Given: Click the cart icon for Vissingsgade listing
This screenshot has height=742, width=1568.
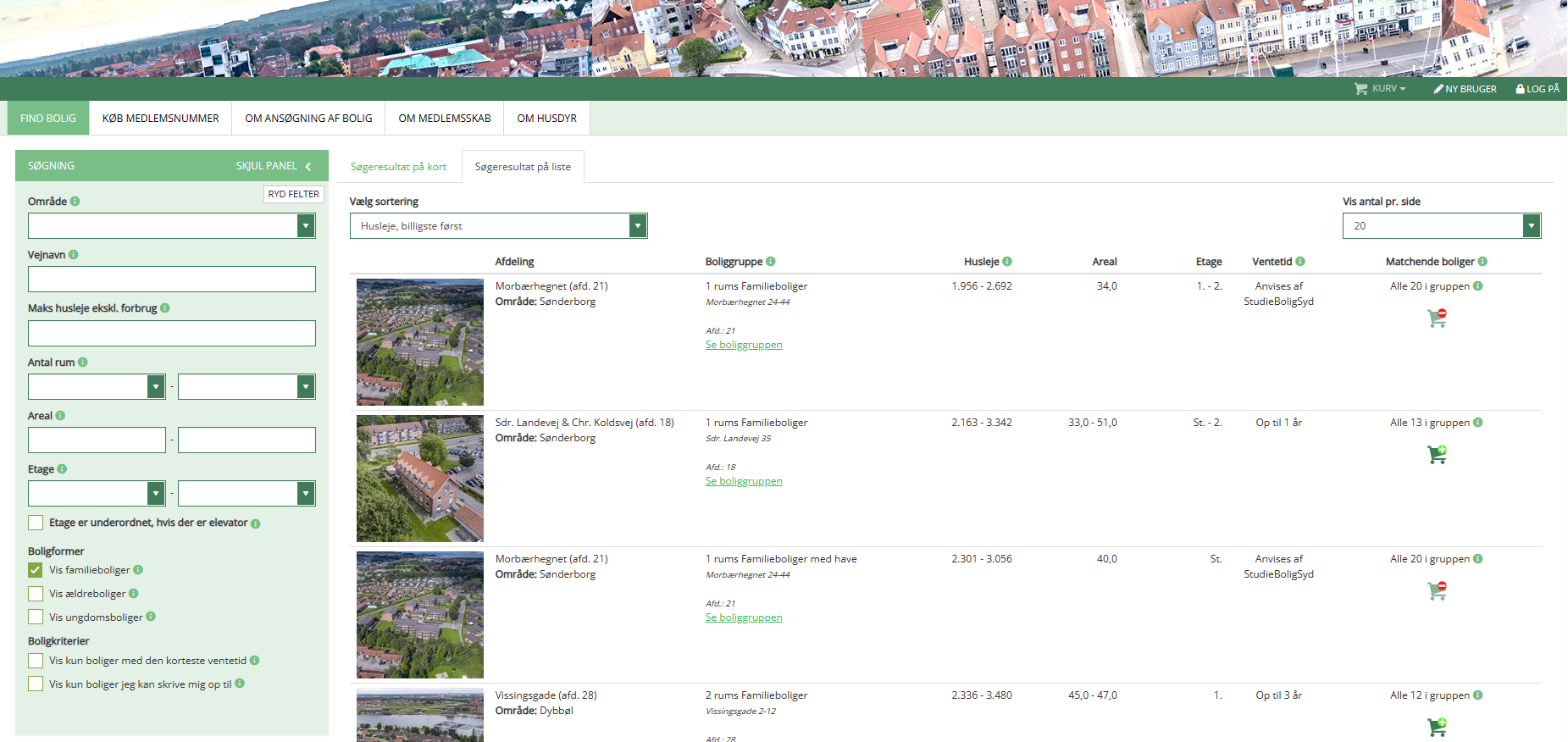Looking at the screenshot, I should pos(1437,727).
